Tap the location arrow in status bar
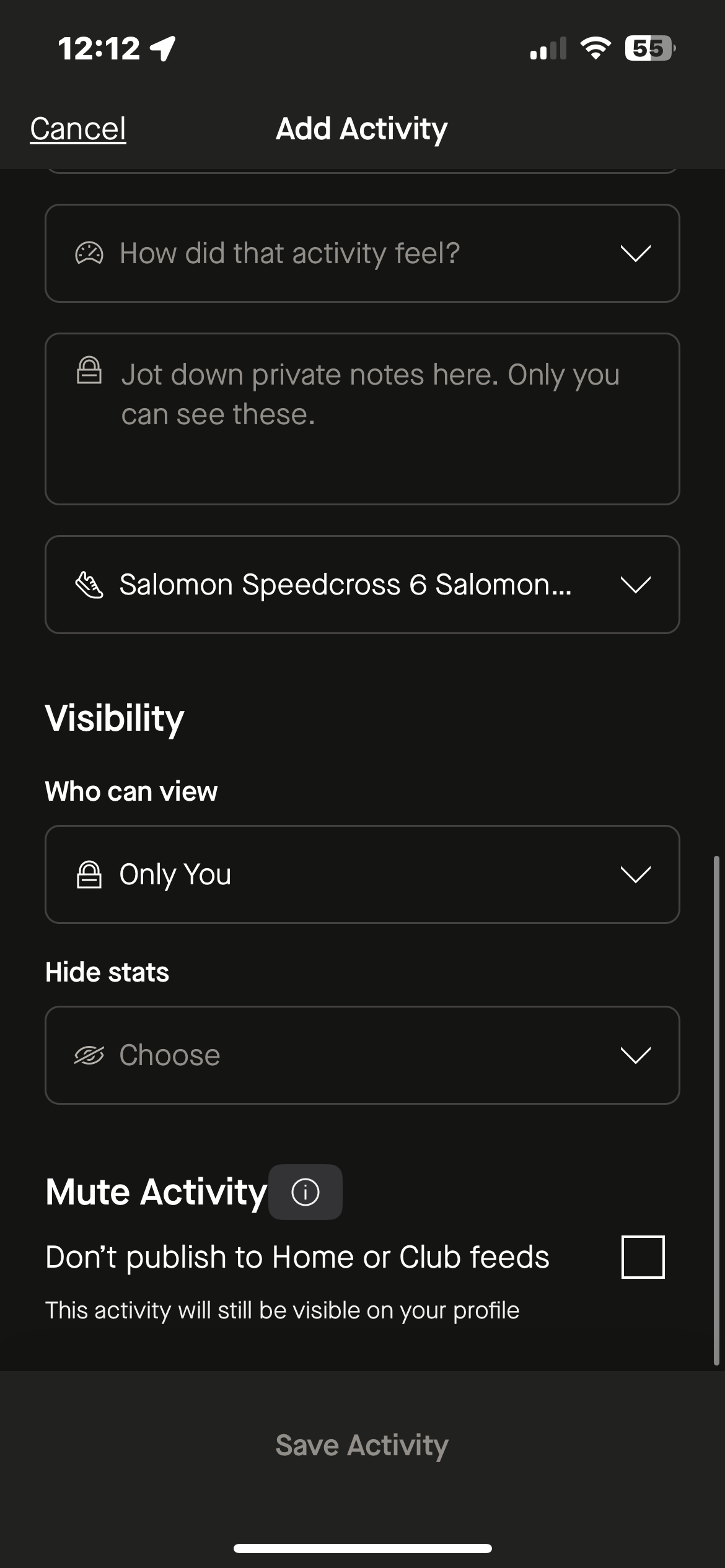 [x=164, y=48]
